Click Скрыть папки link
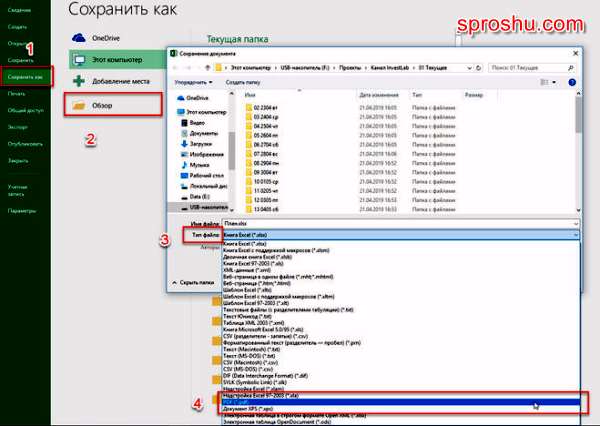Viewport: 600px width, 426px height. tap(203, 283)
